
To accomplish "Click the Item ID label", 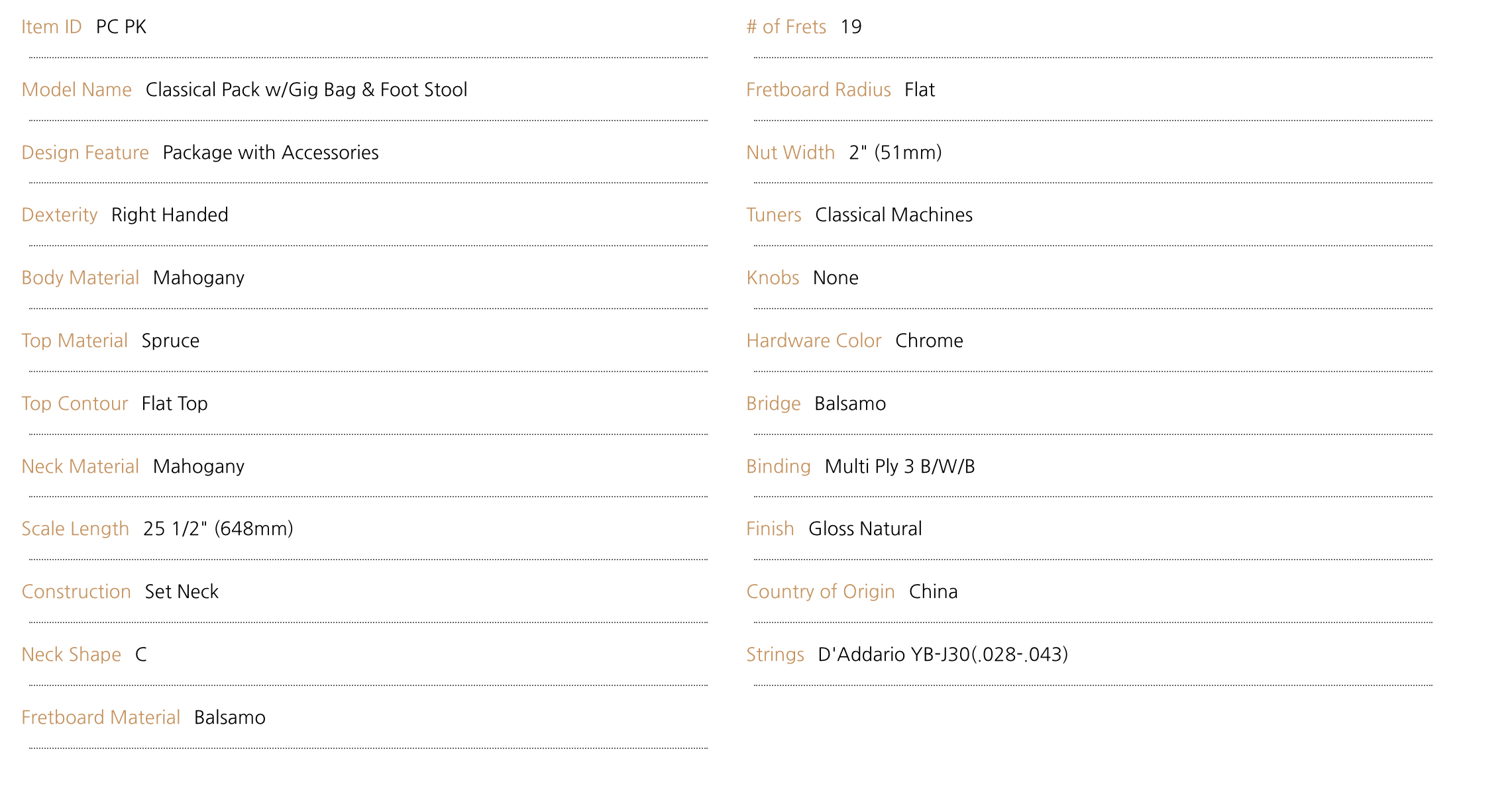I will click(x=52, y=26).
